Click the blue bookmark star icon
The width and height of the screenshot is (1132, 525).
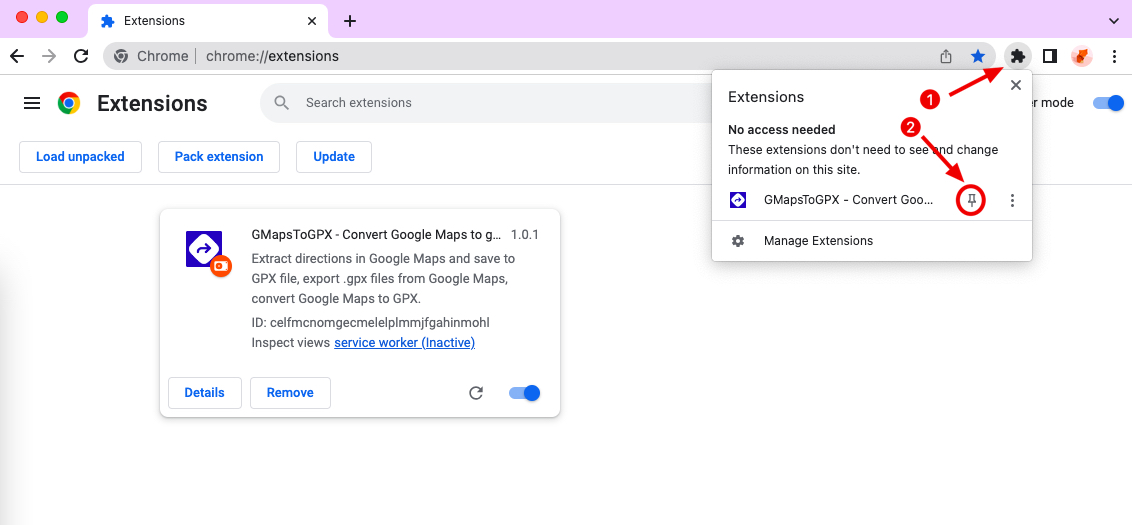978,56
